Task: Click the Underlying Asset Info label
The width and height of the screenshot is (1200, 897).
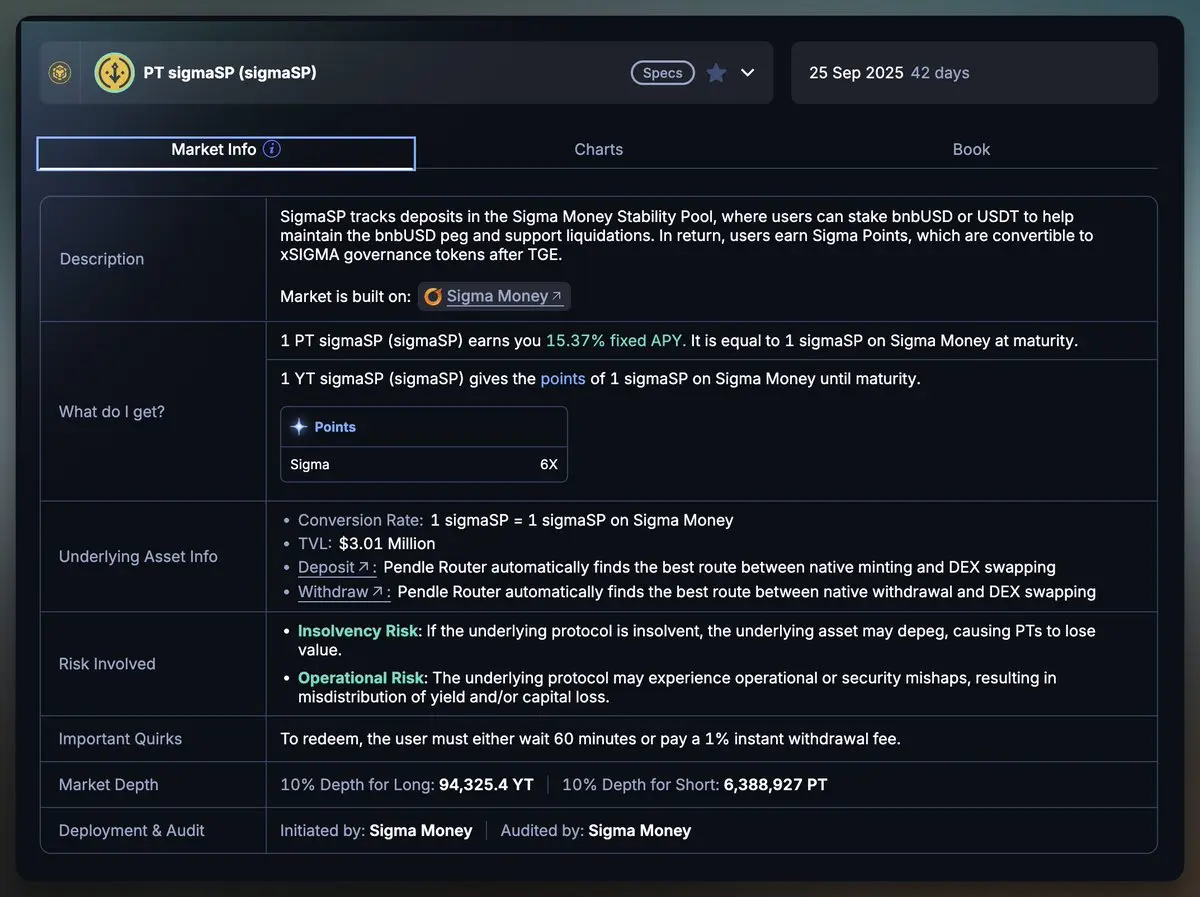Action: coord(138,557)
